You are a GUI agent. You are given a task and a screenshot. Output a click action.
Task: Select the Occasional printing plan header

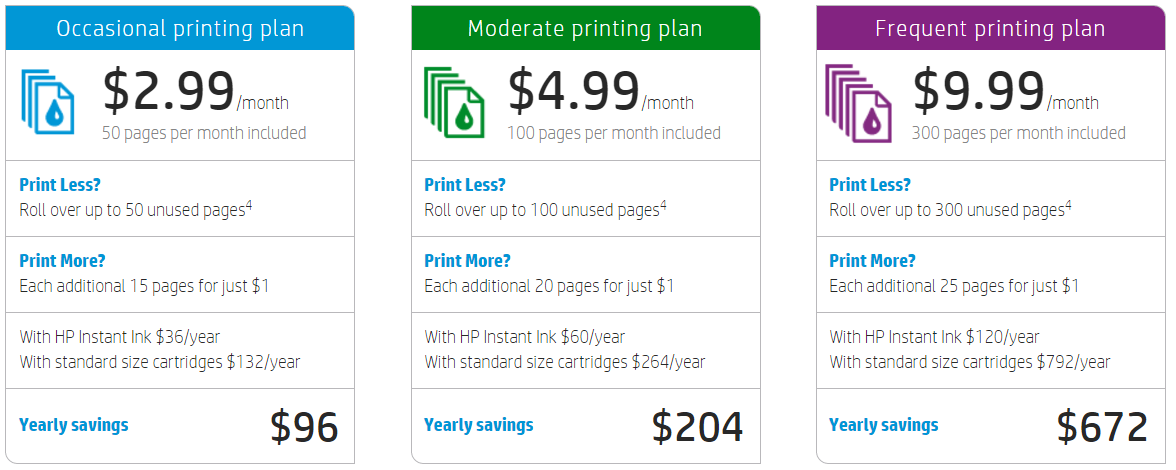[x=180, y=28]
